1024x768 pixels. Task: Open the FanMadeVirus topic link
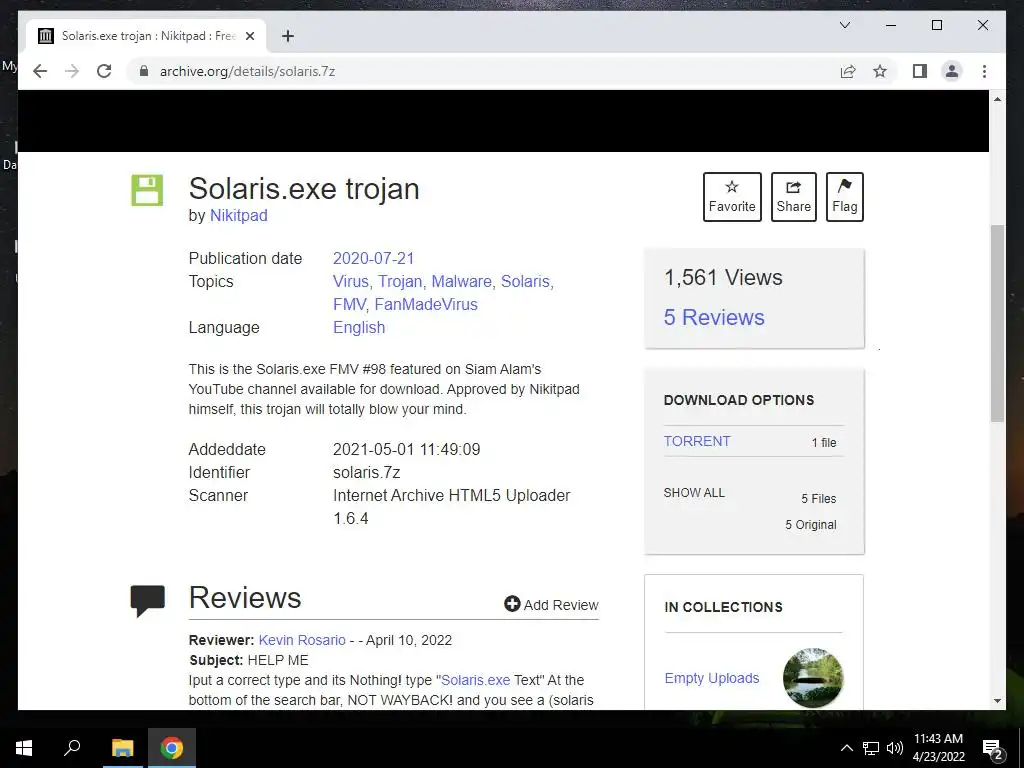pyautogui.click(x=426, y=304)
